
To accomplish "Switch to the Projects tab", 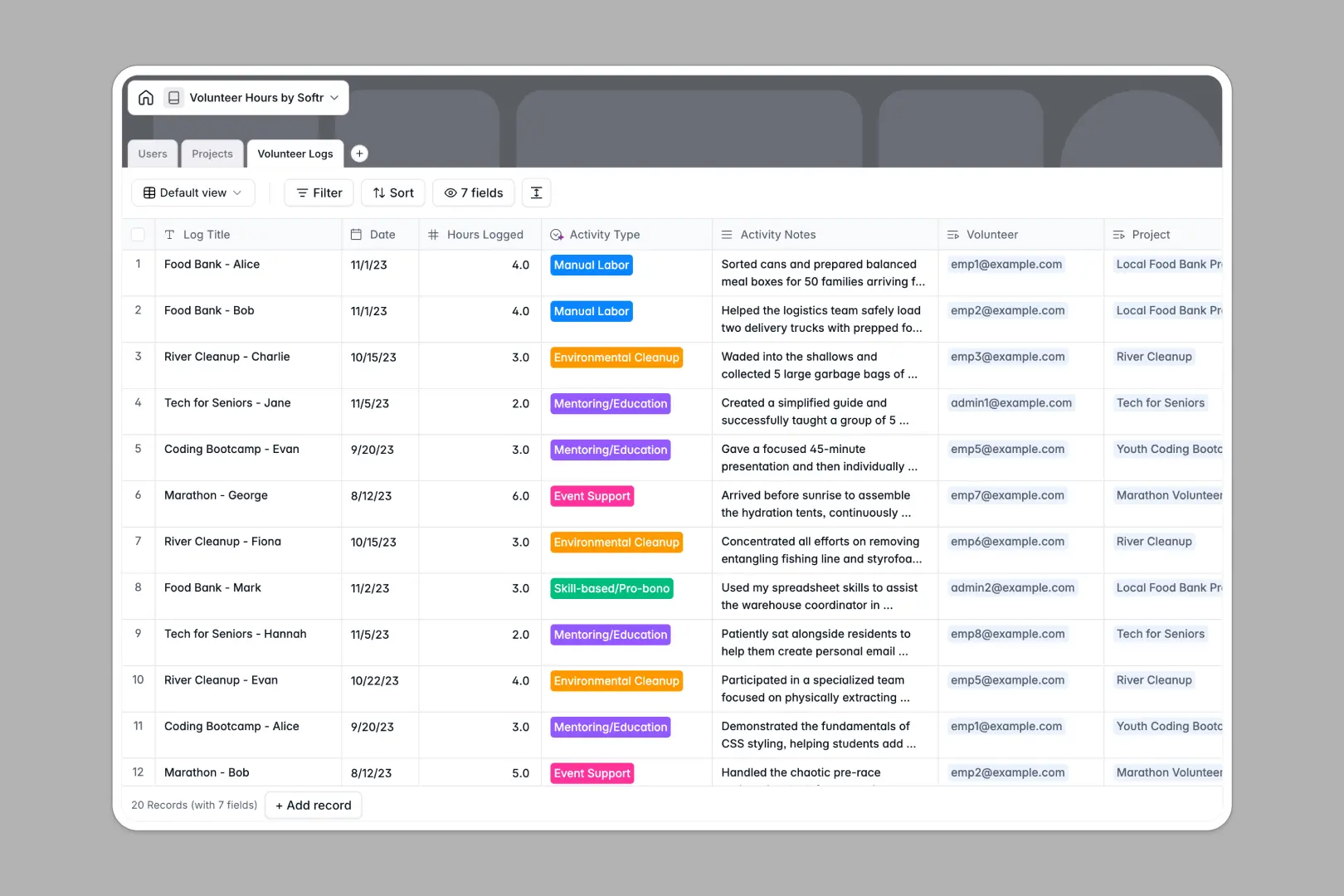I will pos(212,153).
